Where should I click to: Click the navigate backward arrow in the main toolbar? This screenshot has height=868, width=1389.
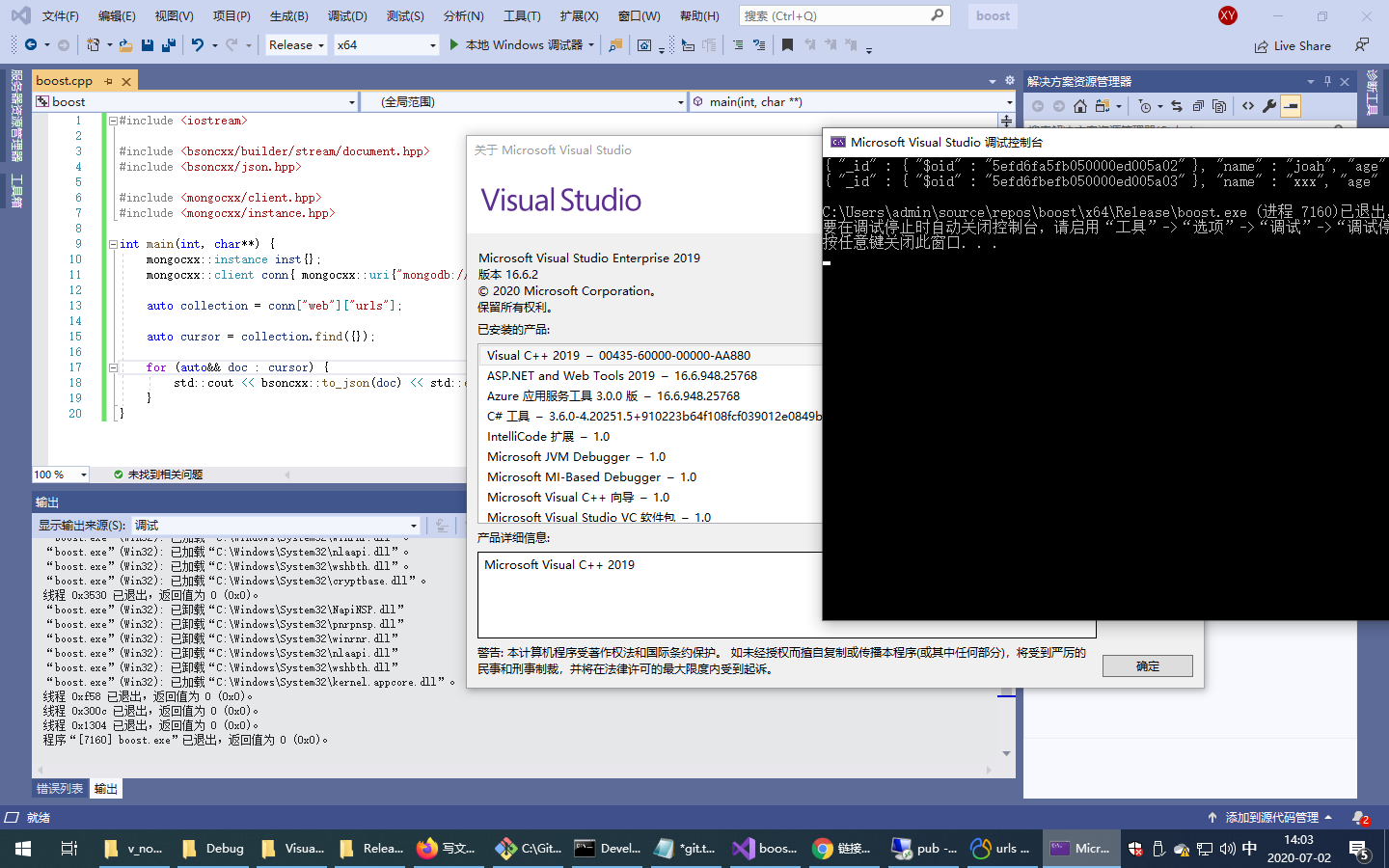tap(31, 45)
